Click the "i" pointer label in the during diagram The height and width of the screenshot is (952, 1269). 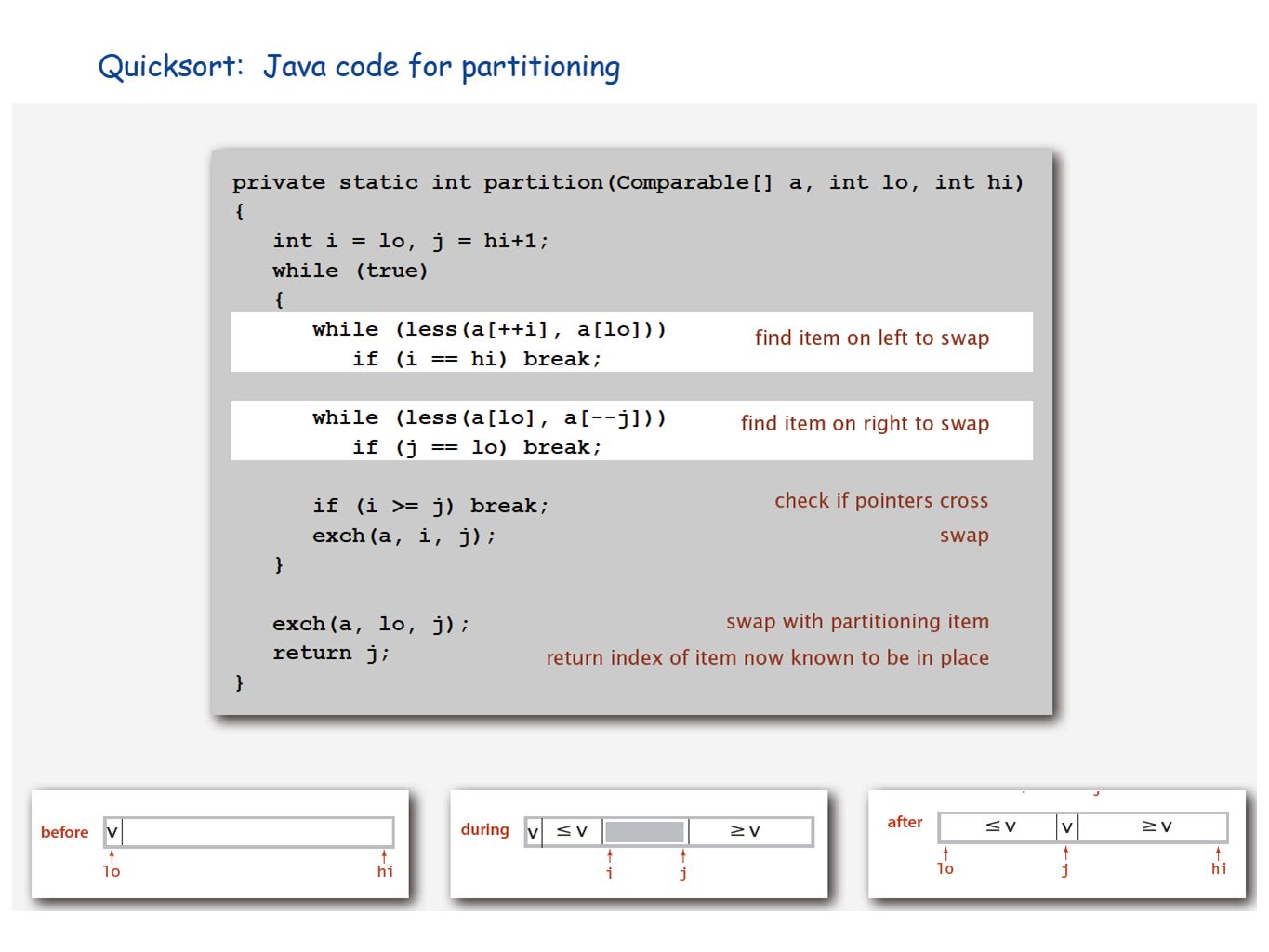click(x=609, y=873)
